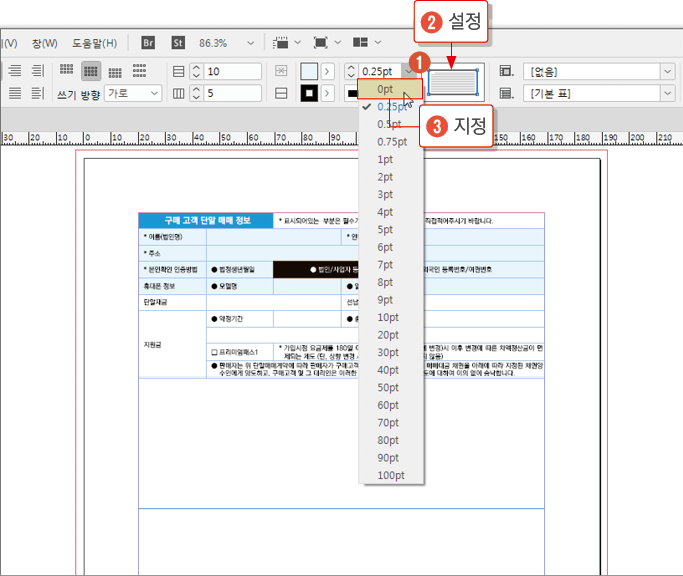Click the column width icon beside the stroke swatch
683x576 pixels.
click(281, 93)
